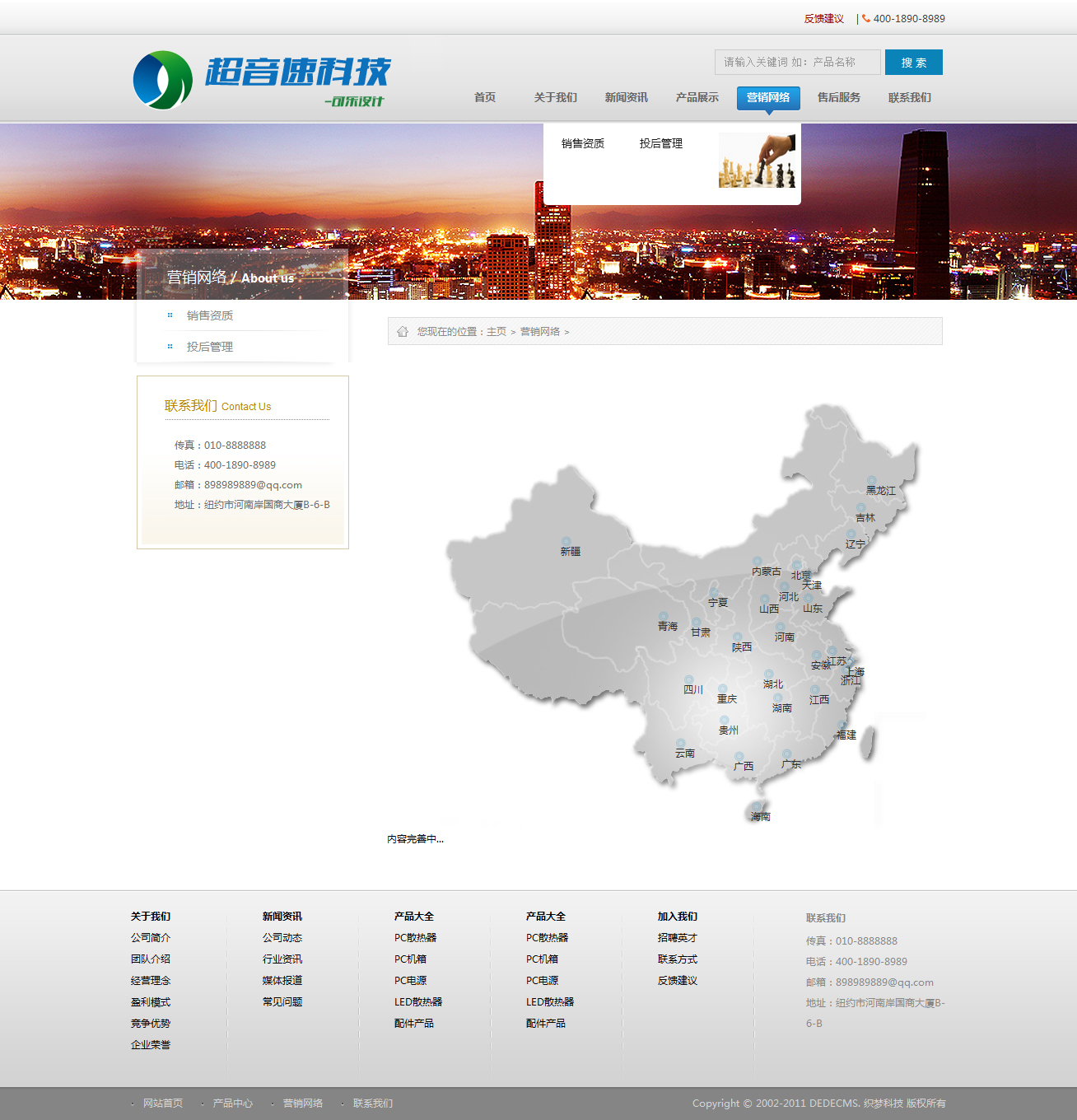Click the home icon in breadcrumb bar

[403, 331]
